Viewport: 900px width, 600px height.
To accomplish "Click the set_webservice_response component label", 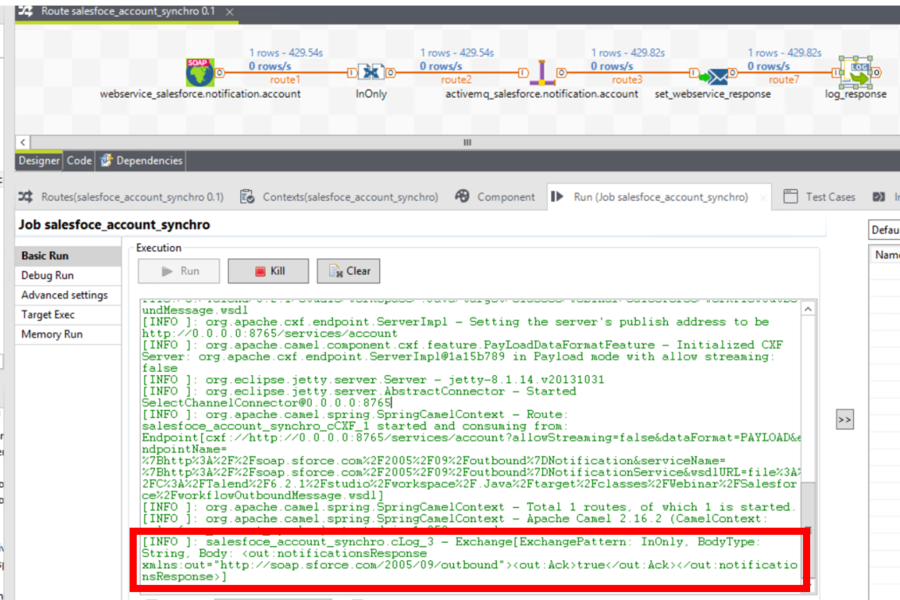I will tap(712, 94).
